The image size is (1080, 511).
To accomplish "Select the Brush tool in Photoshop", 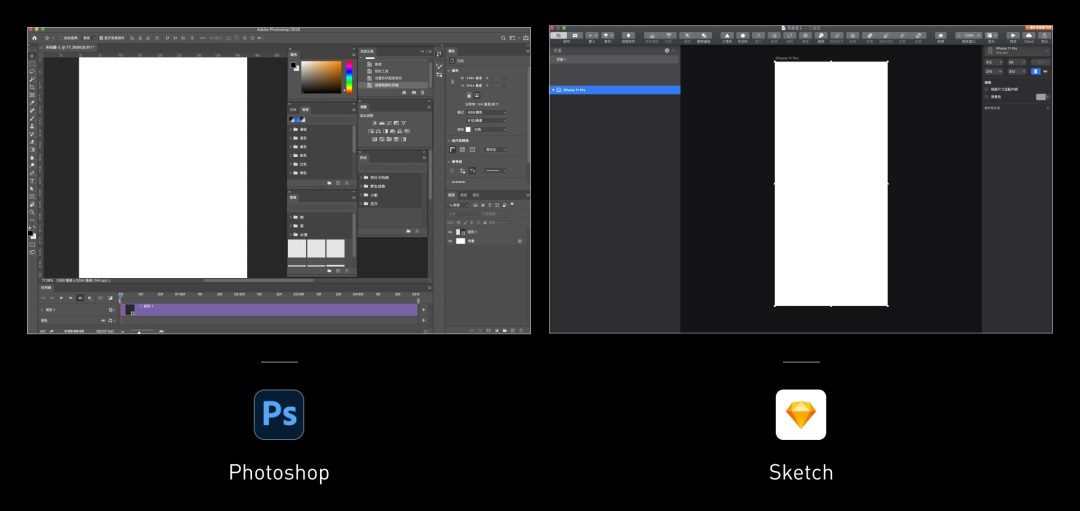I will 32,118.
